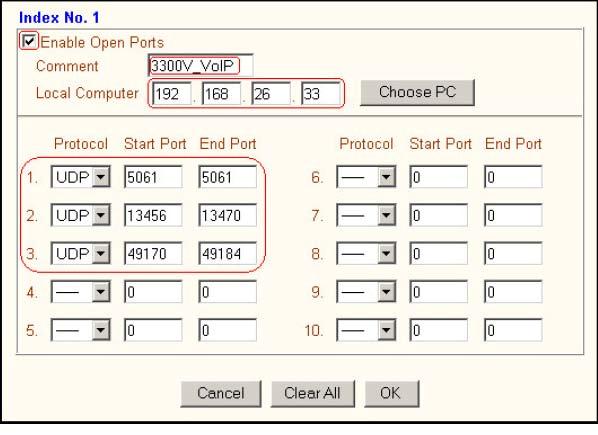The height and width of the screenshot is (435, 598).
Task: Open protocol dropdown for row 2
Action: 80,215
